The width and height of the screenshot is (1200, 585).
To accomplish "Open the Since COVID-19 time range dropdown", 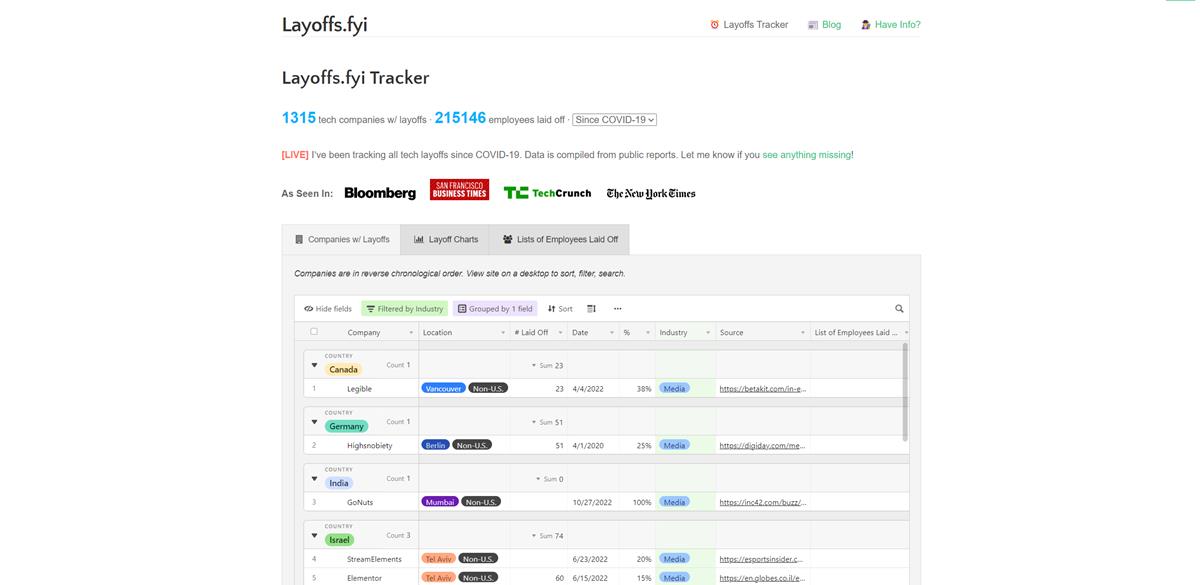I will [615, 120].
